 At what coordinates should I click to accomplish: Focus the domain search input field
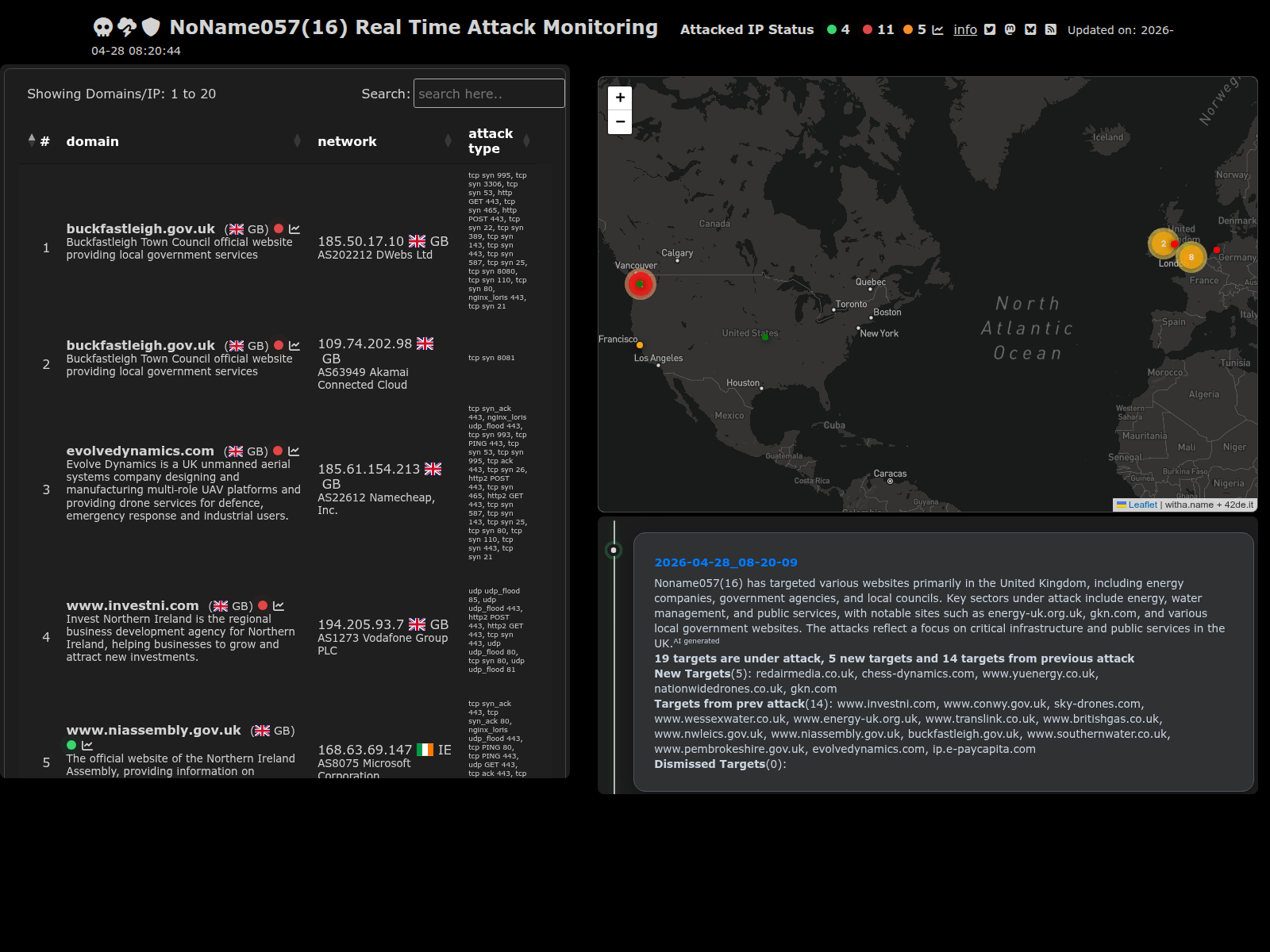point(489,94)
